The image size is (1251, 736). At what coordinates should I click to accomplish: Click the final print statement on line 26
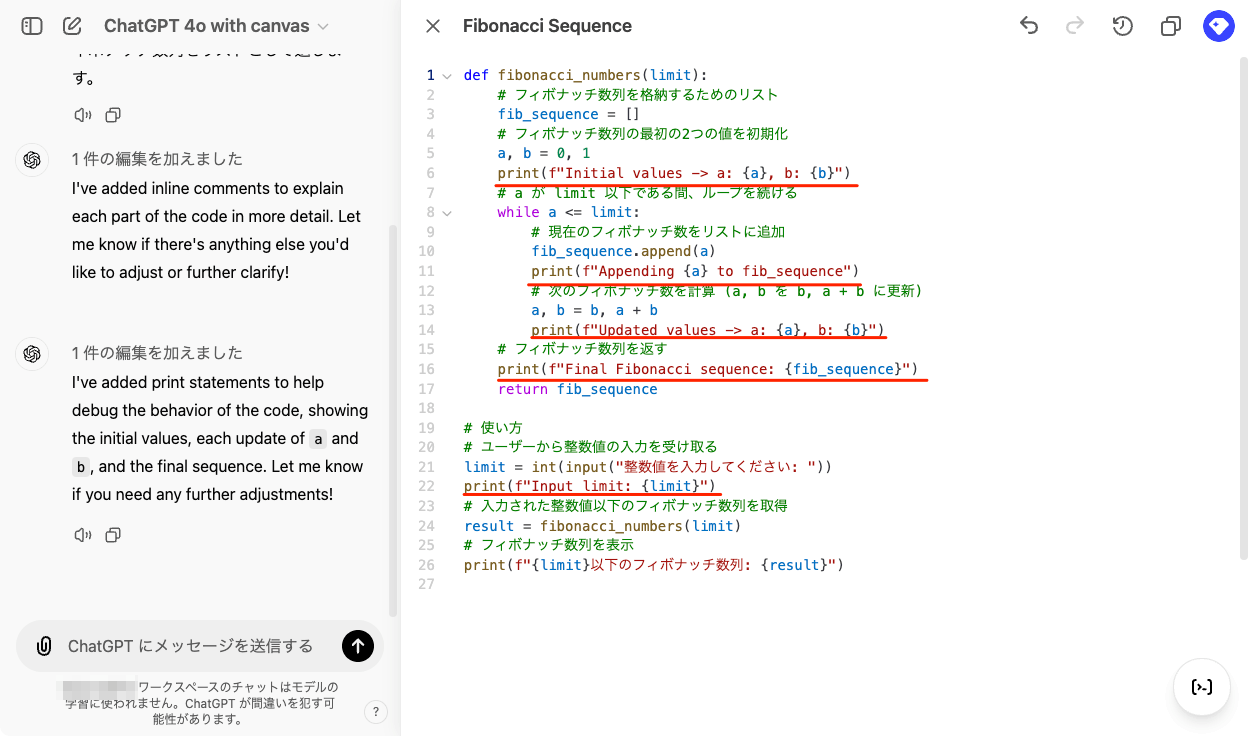654,565
